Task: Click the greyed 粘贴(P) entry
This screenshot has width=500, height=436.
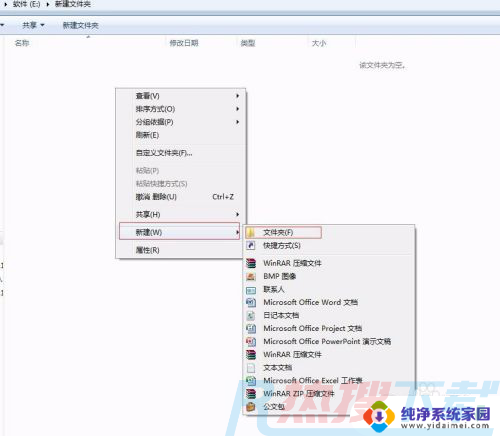Action: [147, 171]
